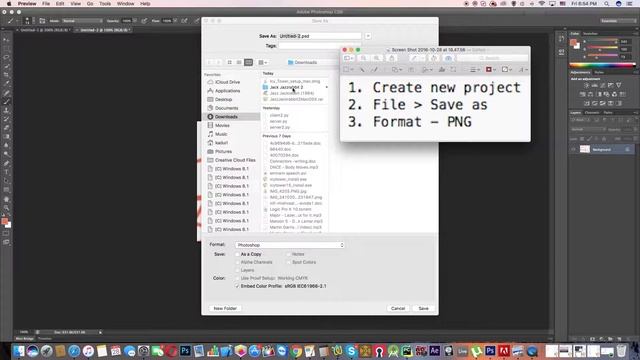Open Skype from the Dock

point(351,351)
